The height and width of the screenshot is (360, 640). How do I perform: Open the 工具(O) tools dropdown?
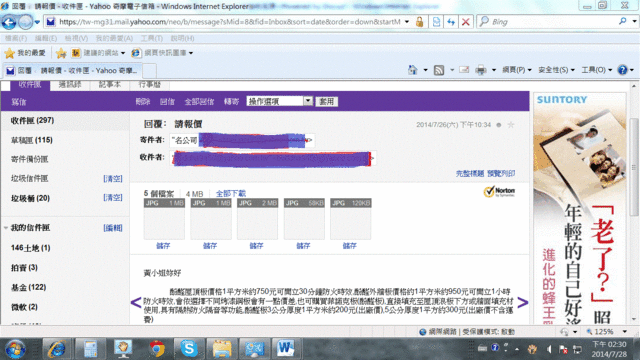[x=597, y=70]
